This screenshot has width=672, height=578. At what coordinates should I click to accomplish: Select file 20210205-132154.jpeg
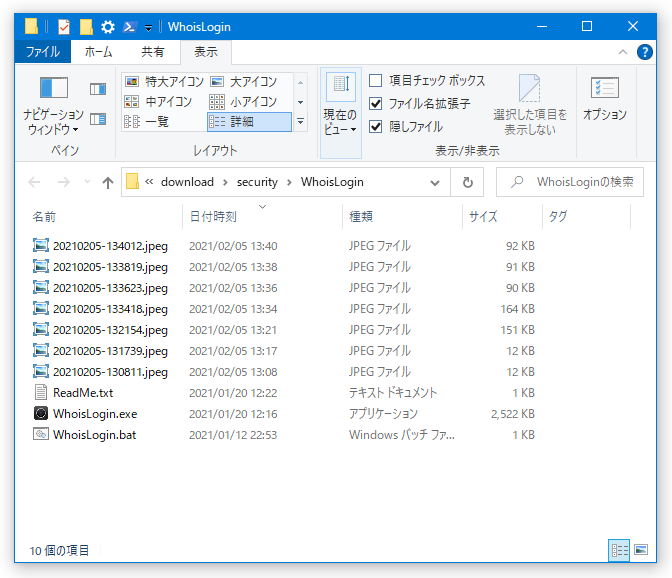[x=110, y=330]
